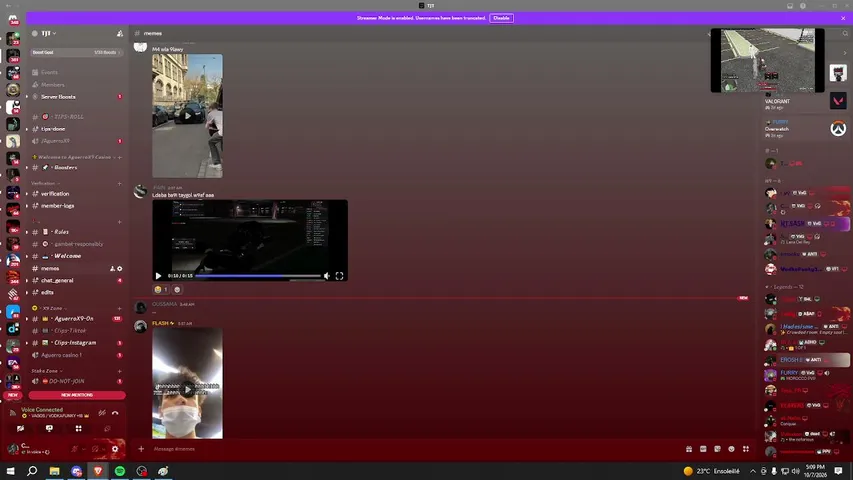Open the memes channel settings gear
Viewport: 853px width, 480px height.
point(120,268)
